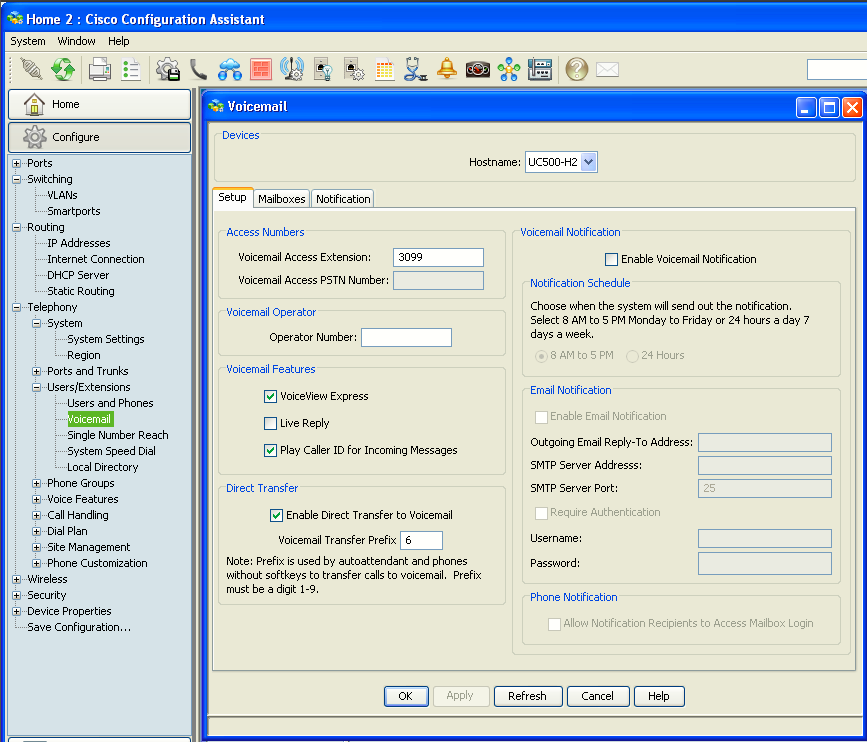Viewport: 867px width, 742px height.
Task: Expand Ports and Trunks node
Action: click(36, 372)
